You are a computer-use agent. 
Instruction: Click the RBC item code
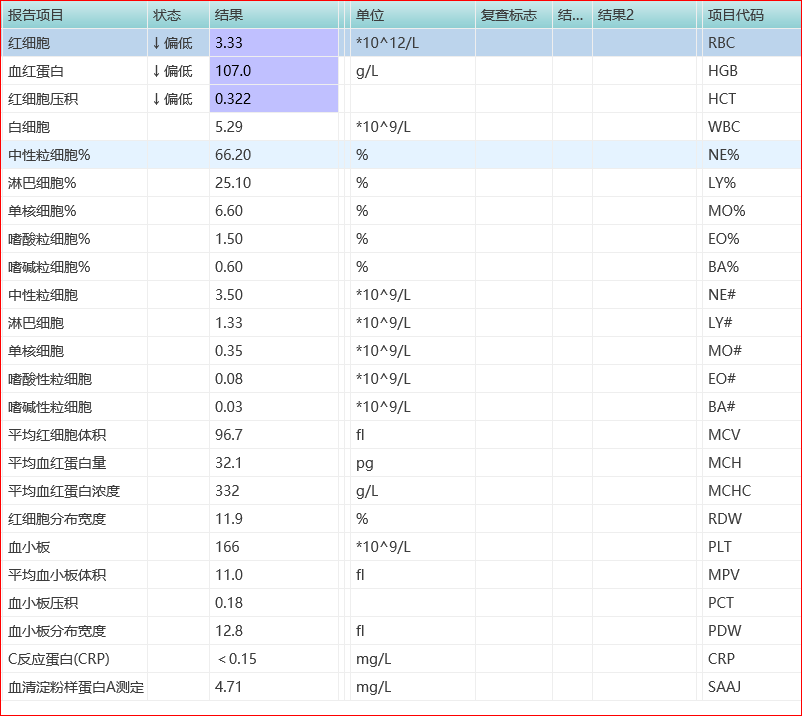[721, 43]
